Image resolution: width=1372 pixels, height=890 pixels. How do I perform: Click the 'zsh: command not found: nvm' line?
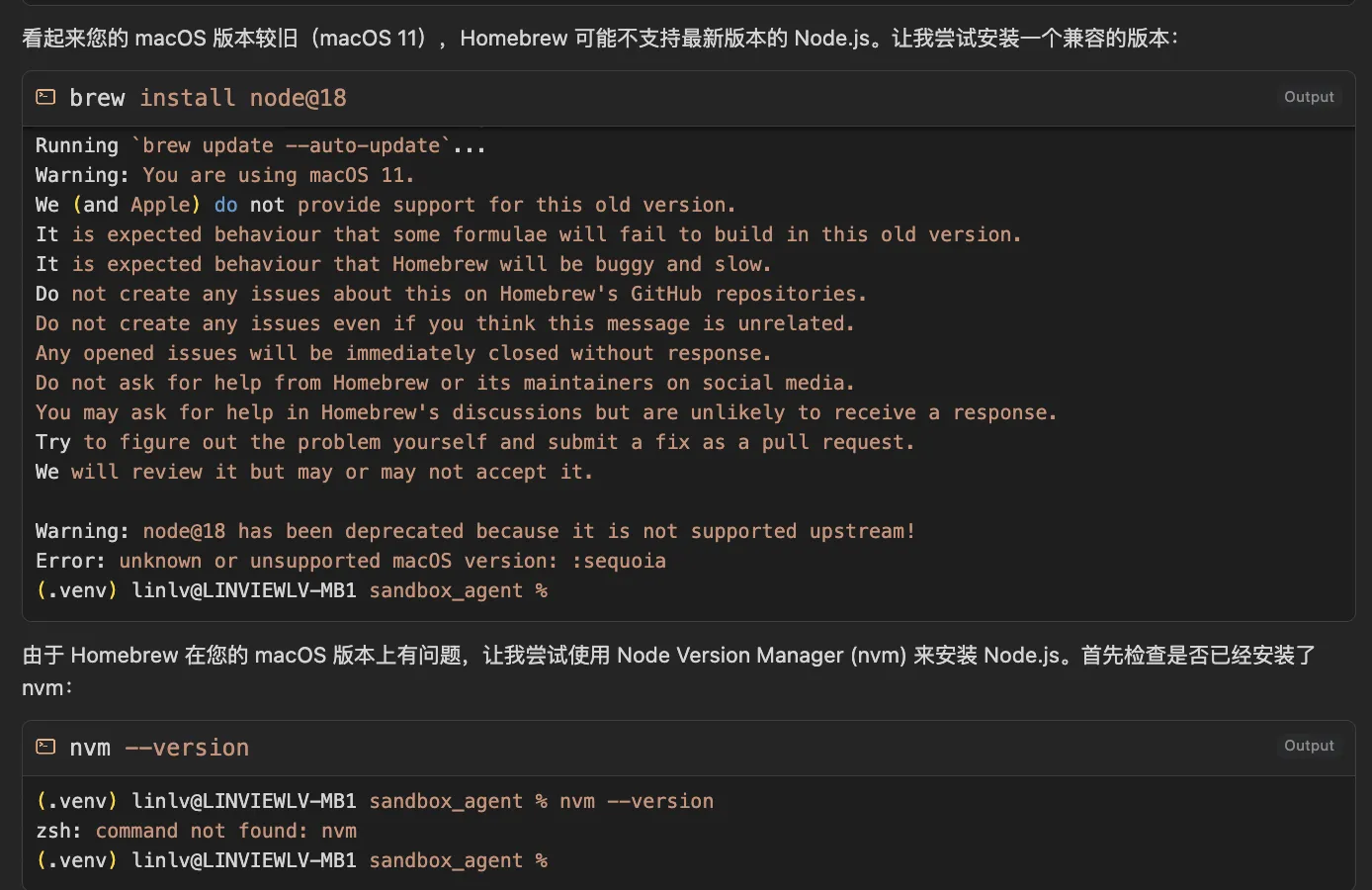tap(197, 831)
